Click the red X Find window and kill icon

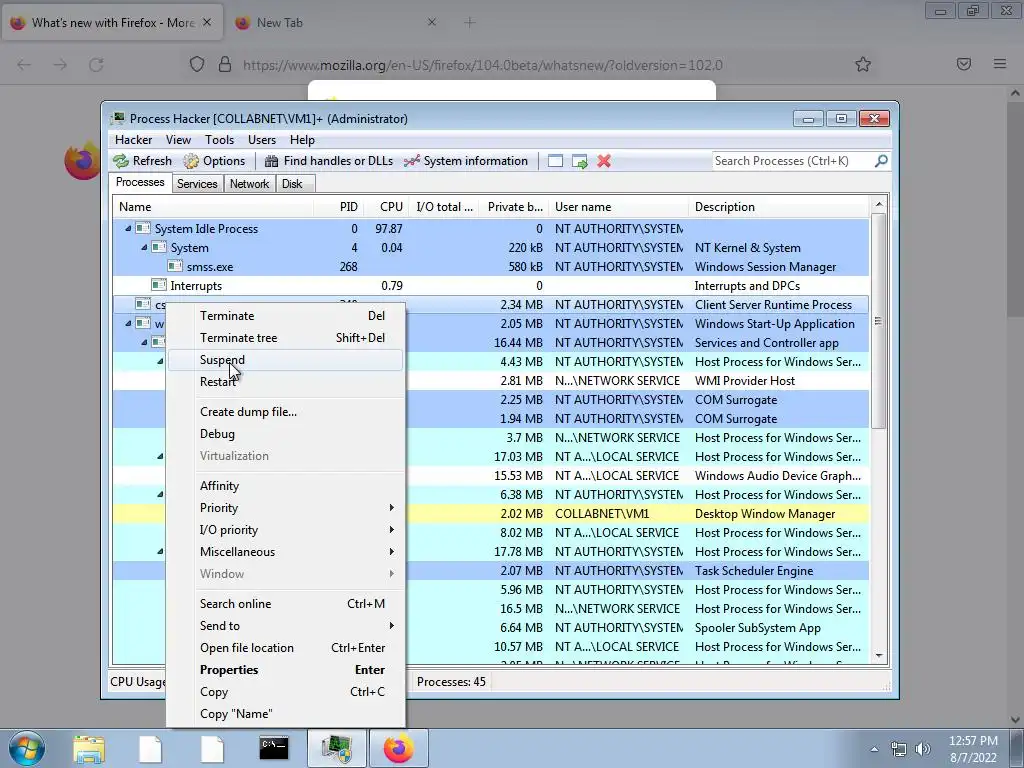pos(604,161)
